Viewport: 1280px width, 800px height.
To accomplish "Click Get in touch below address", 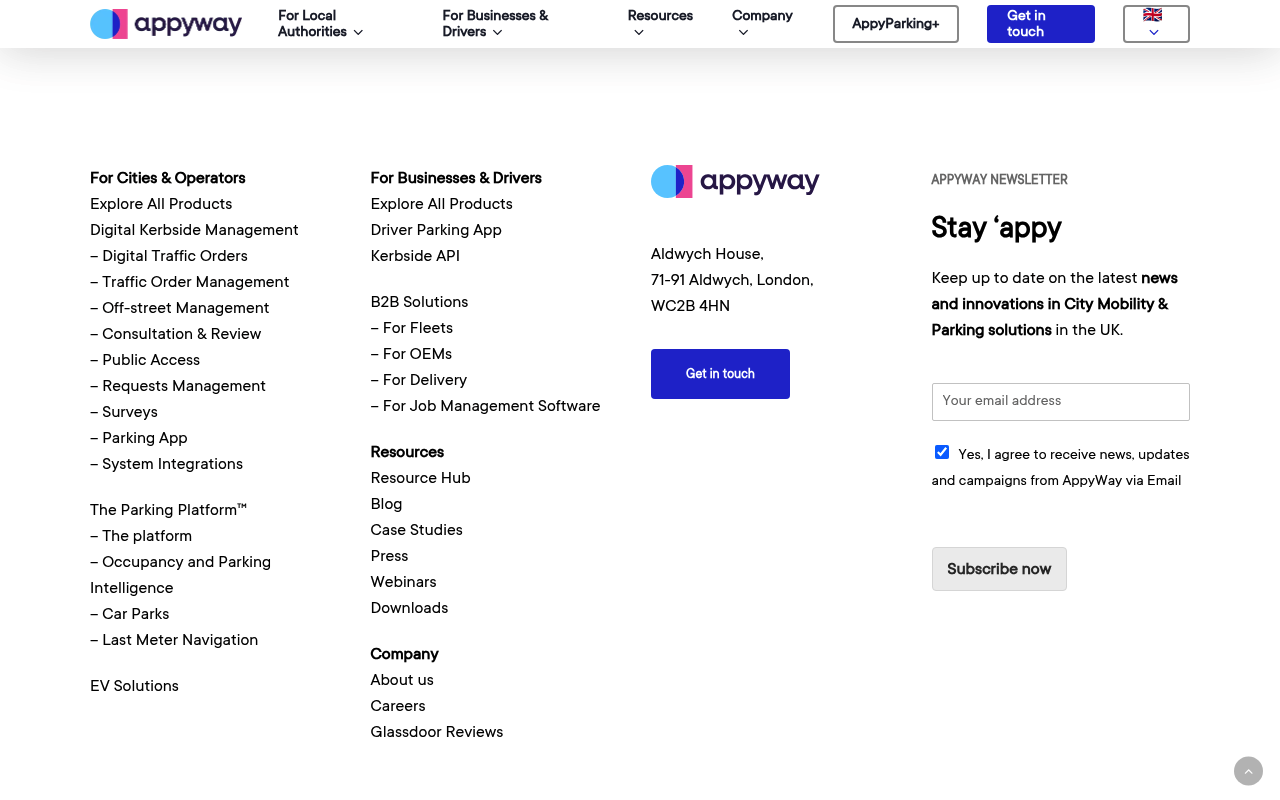I will (x=720, y=374).
